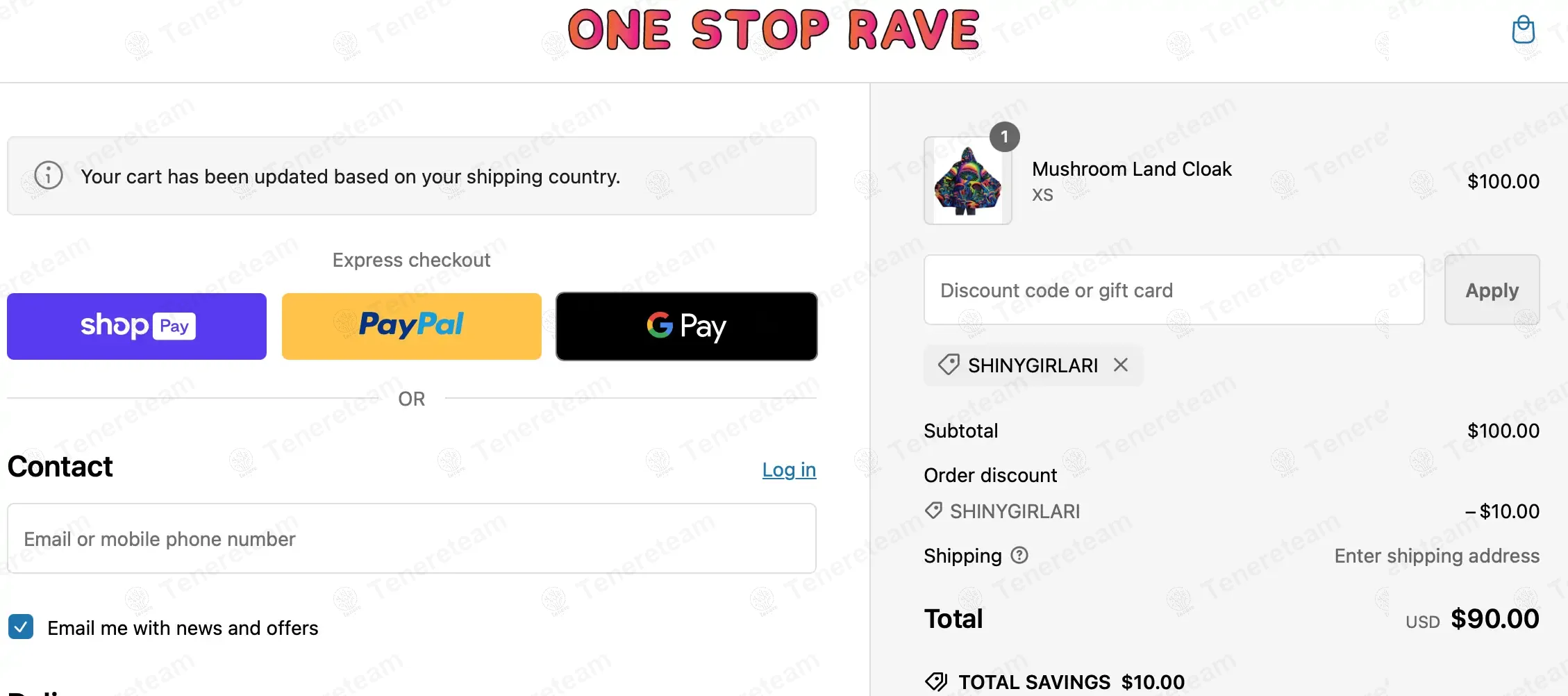Click the Total Savings tag icon
Viewport: 1568px width, 696px height.
click(x=936, y=681)
